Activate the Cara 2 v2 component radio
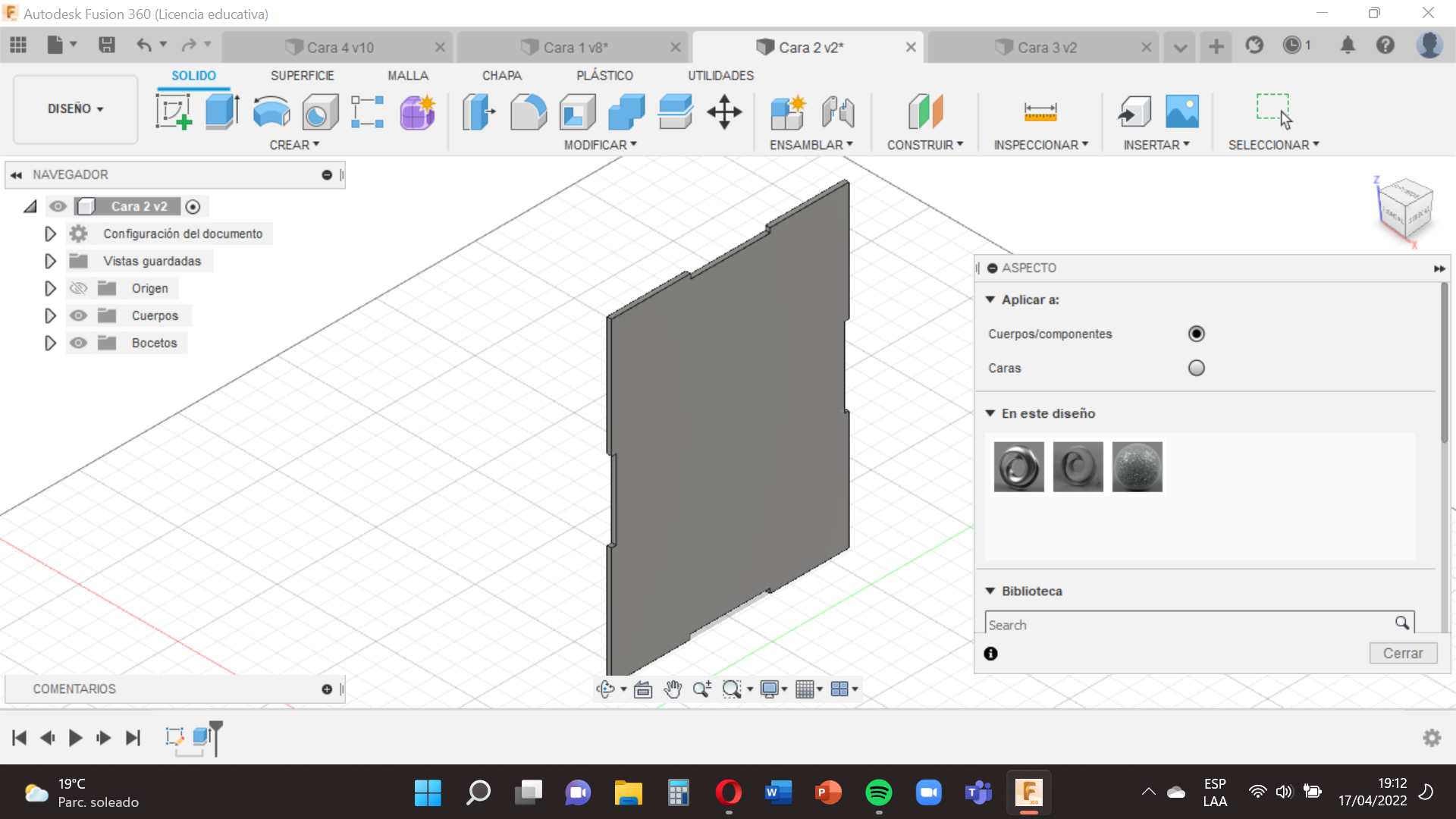Screen dimensions: 1456x819 point(193,206)
